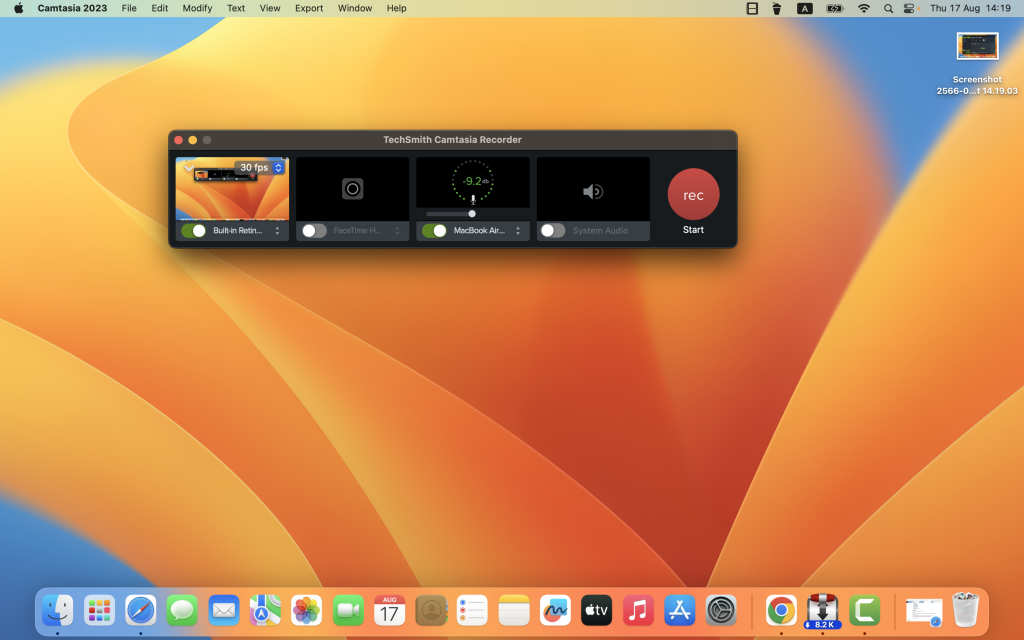Screen dimensions: 1024x640
Task: Toggle the Built-in Retina screen recording switch
Action: [x=193, y=231]
